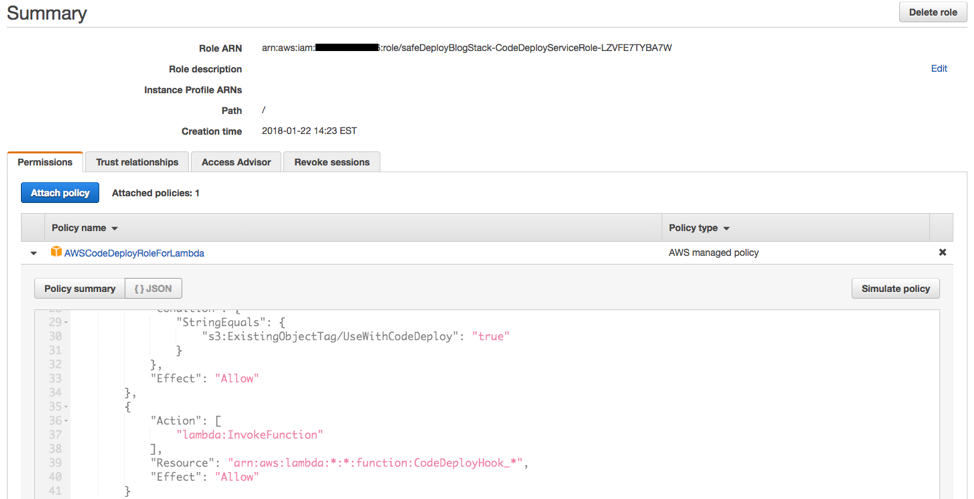
Task: Switch to the Permissions tab
Action: click(x=45, y=162)
